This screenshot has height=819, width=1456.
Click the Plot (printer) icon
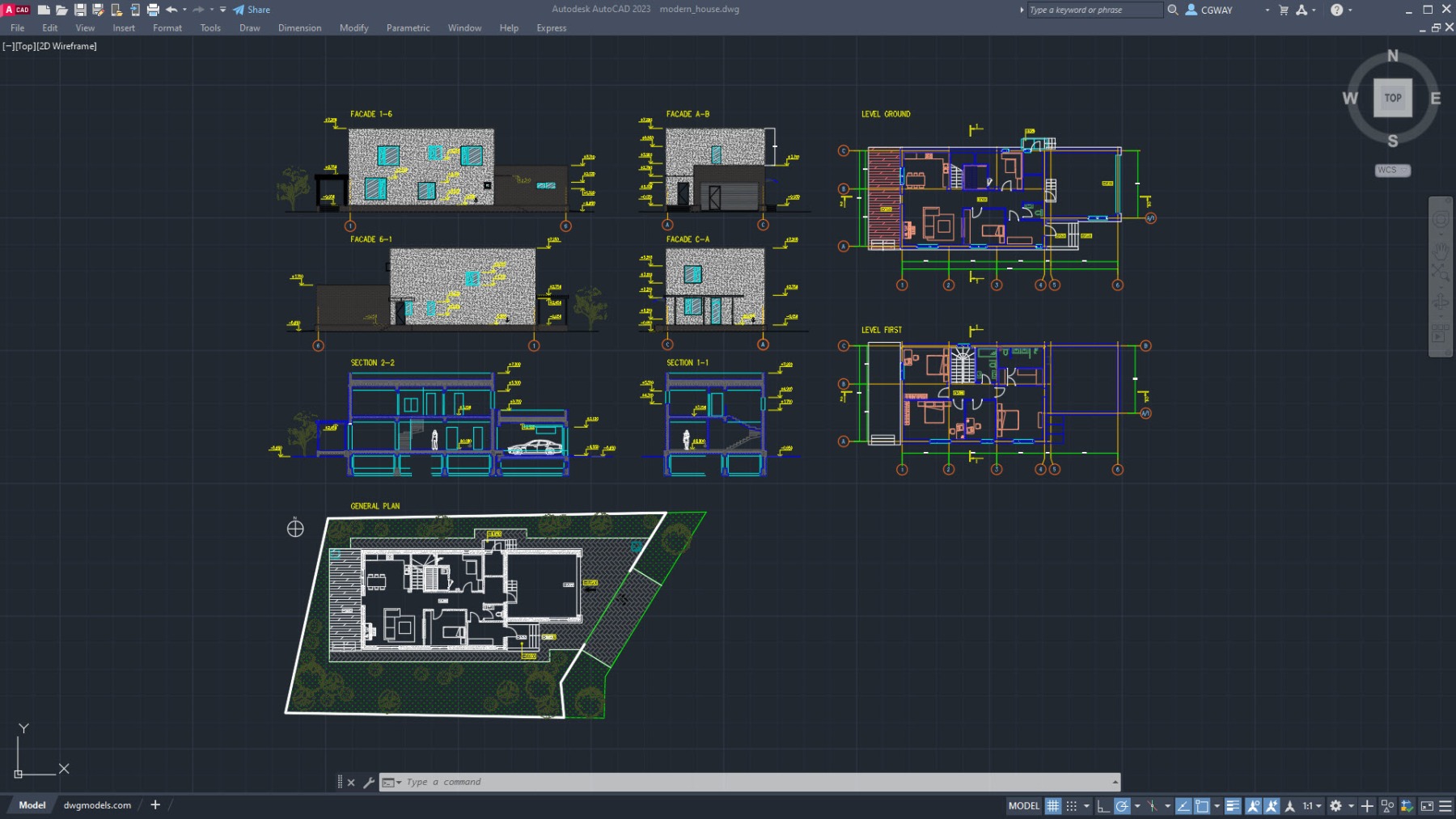coord(153,10)
